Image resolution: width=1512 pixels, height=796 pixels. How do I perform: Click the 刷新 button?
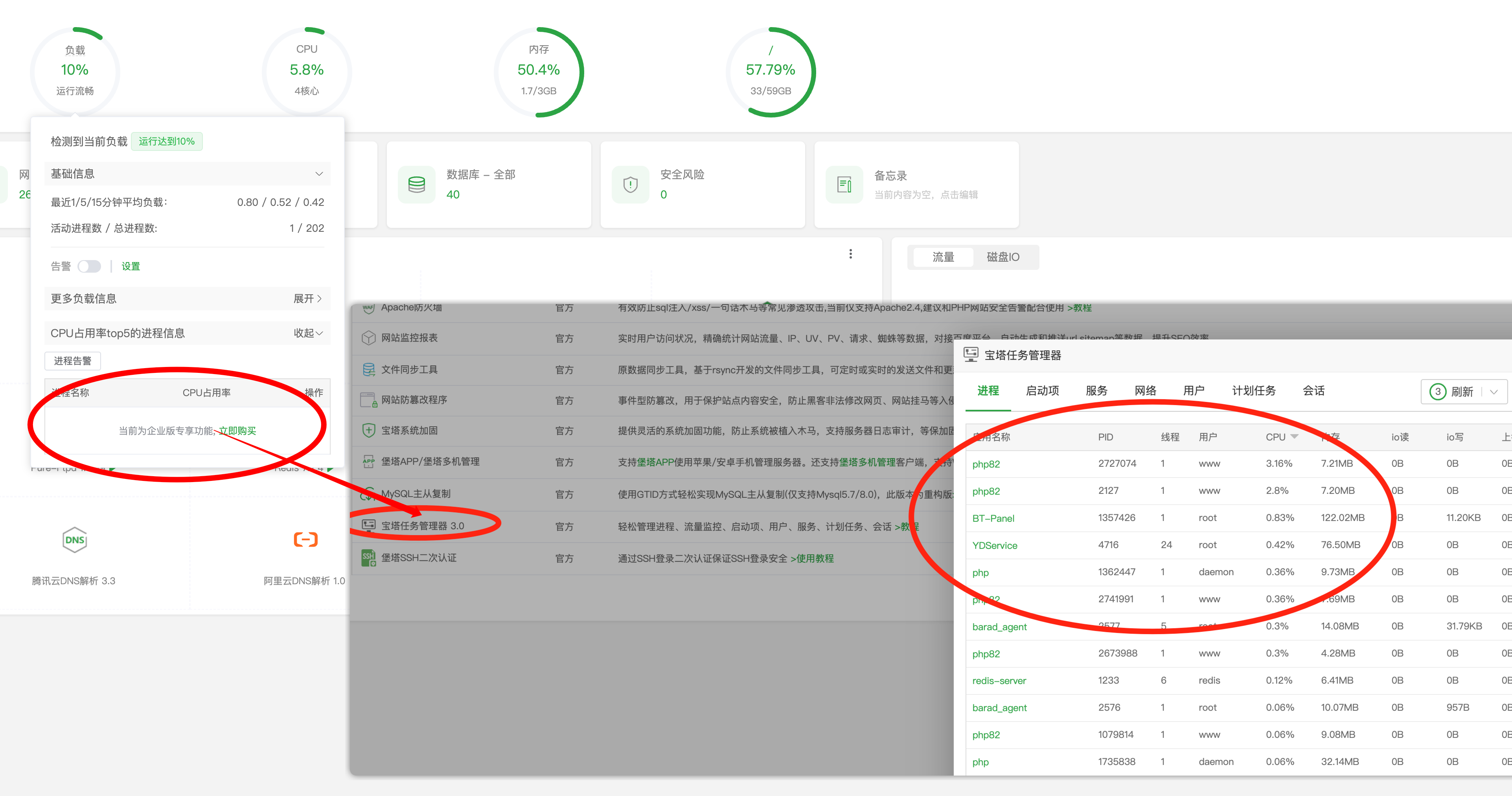coord(1462,392)
